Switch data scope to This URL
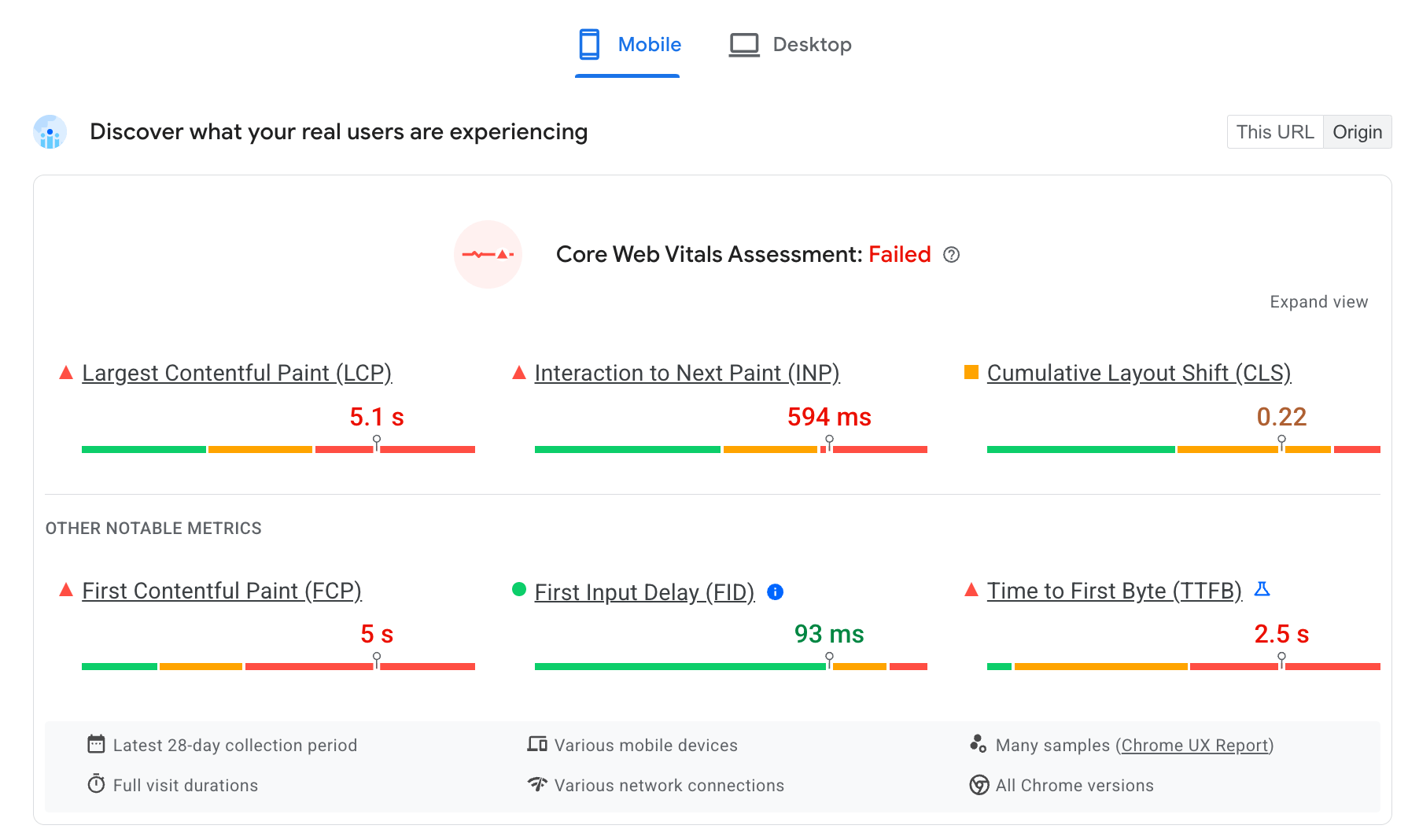This screenshot has height=840, width=1408. coord(1274,131)
